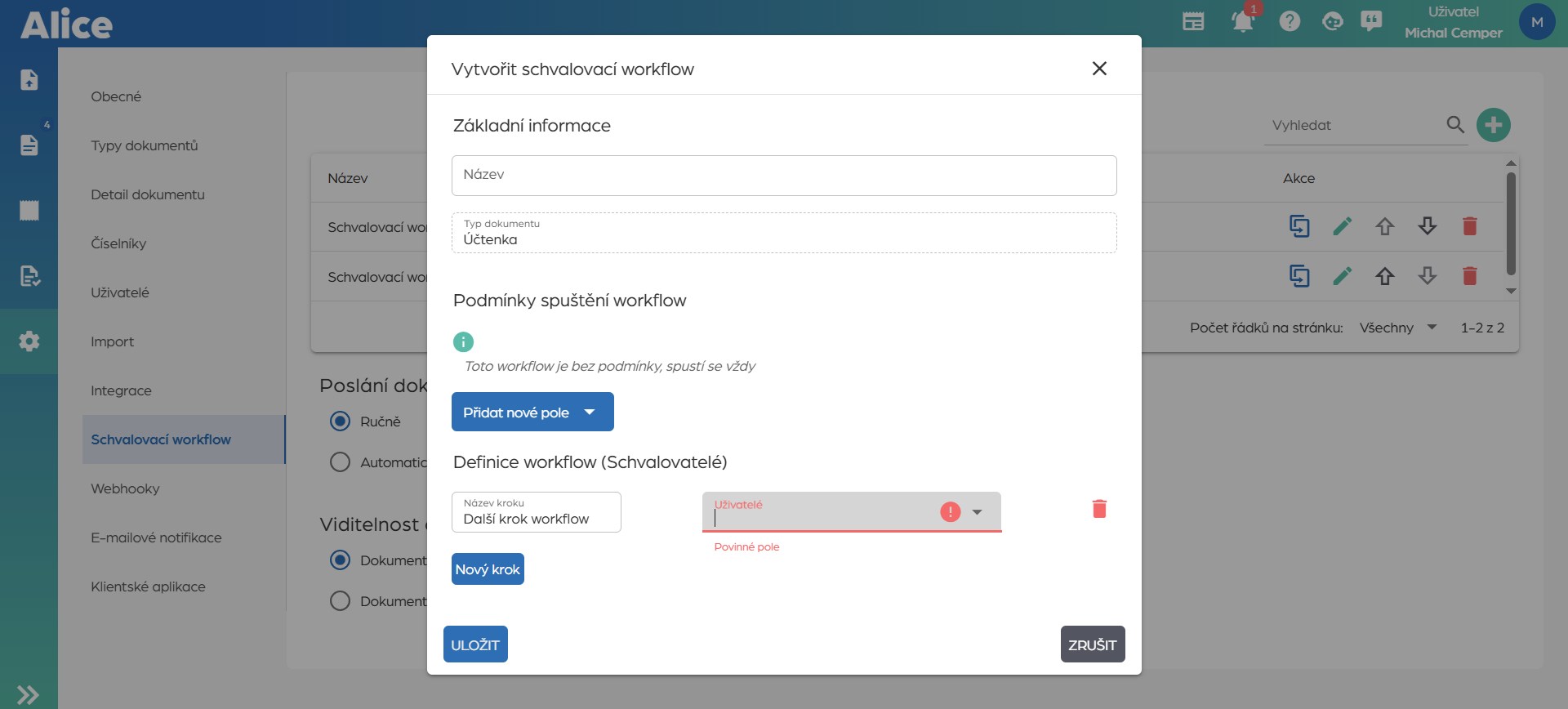This screenshot has height=709, width=1568.
Task: Expand the sidebar with double chevron
Action: coord(29,694)
